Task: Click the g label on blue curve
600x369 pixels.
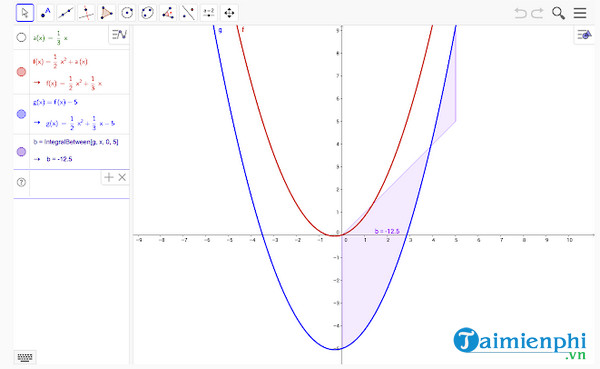Action: coord(220,30)
